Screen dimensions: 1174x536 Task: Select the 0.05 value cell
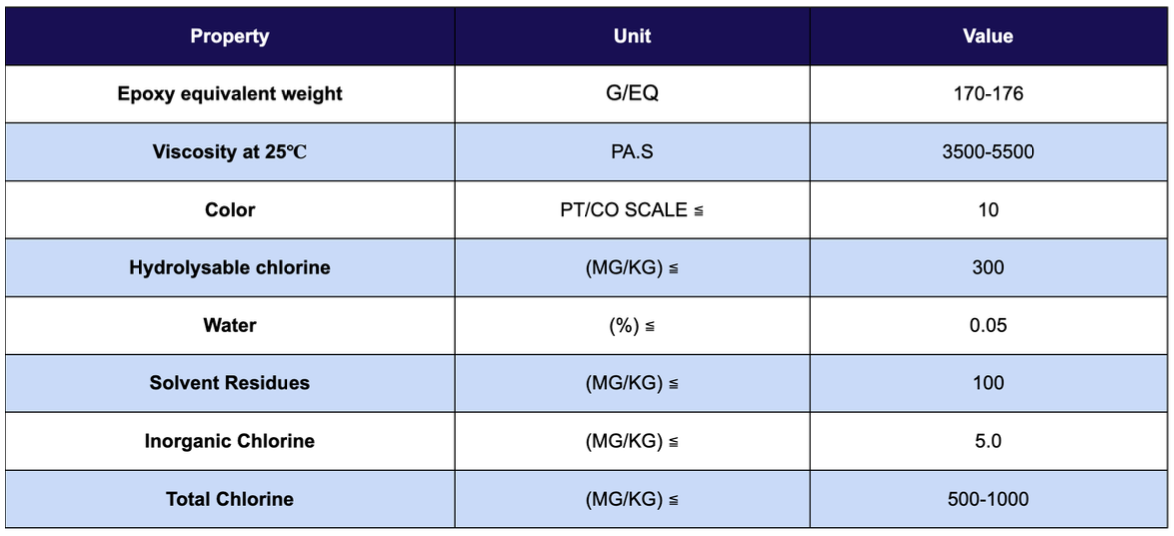[x=988, y=326]
